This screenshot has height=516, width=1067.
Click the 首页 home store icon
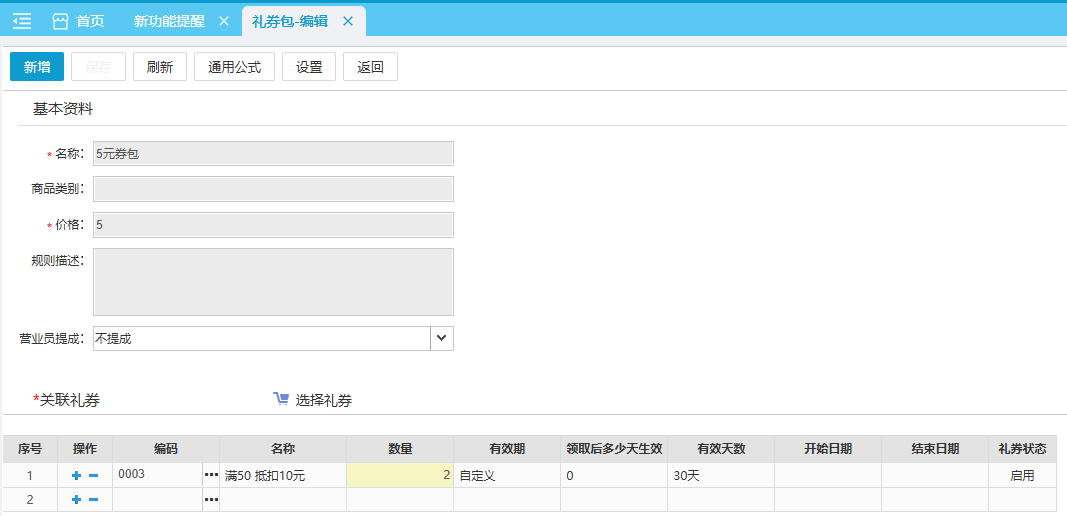[x=61, y=21]
